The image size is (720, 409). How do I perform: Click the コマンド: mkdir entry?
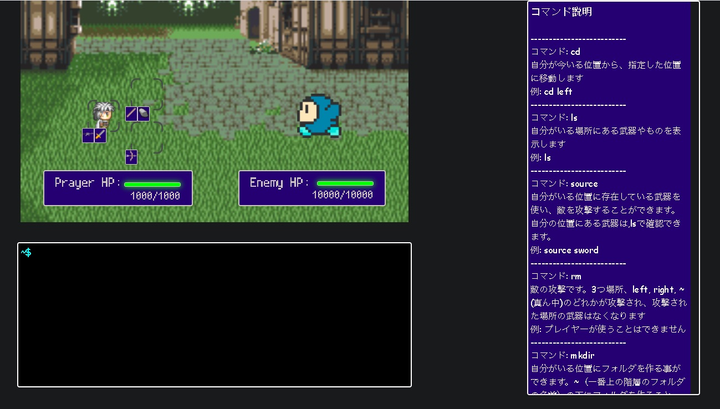click(x=562, y=355)
